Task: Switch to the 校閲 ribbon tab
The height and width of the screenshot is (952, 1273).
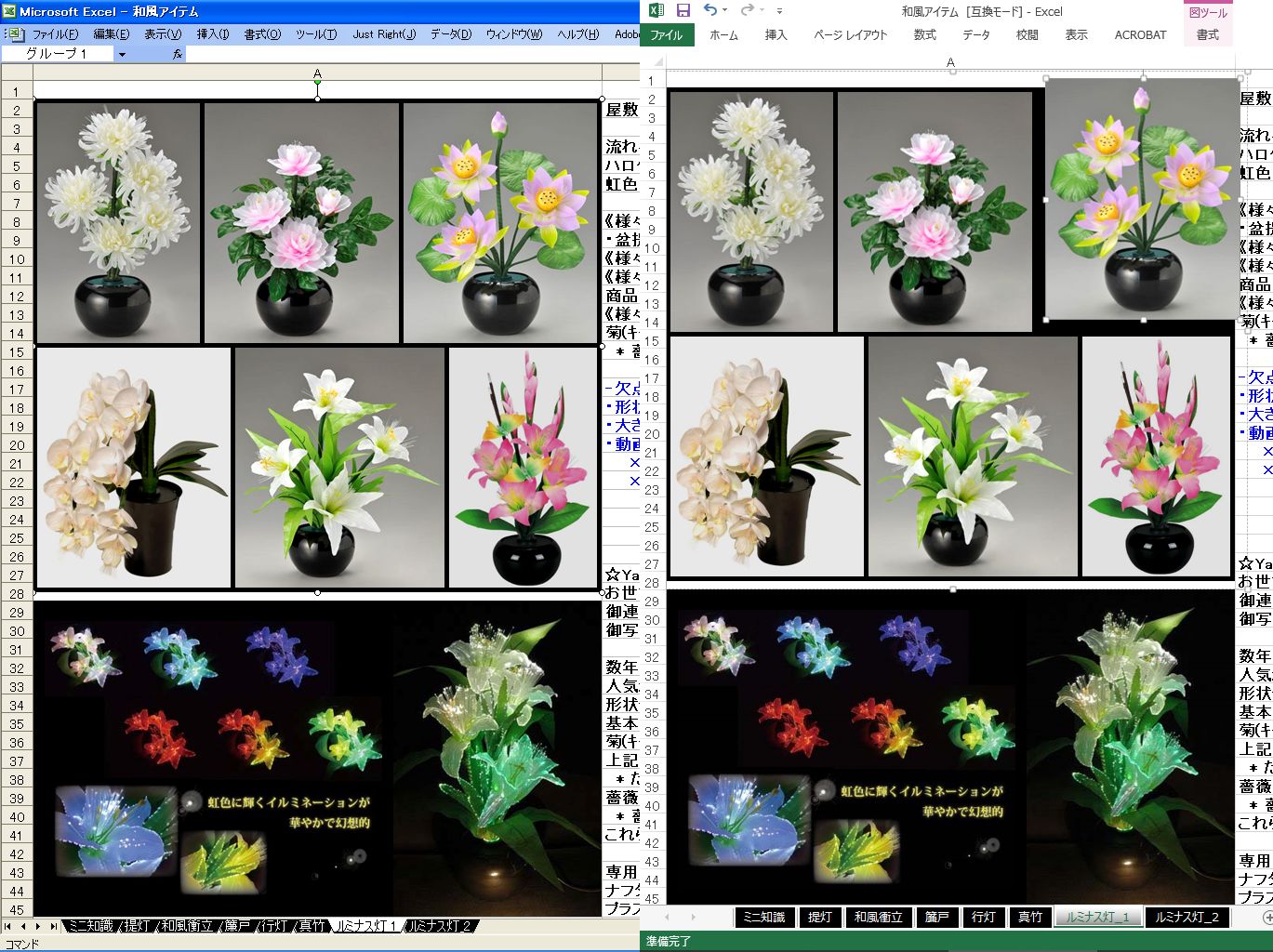Action: [1027, 34]
